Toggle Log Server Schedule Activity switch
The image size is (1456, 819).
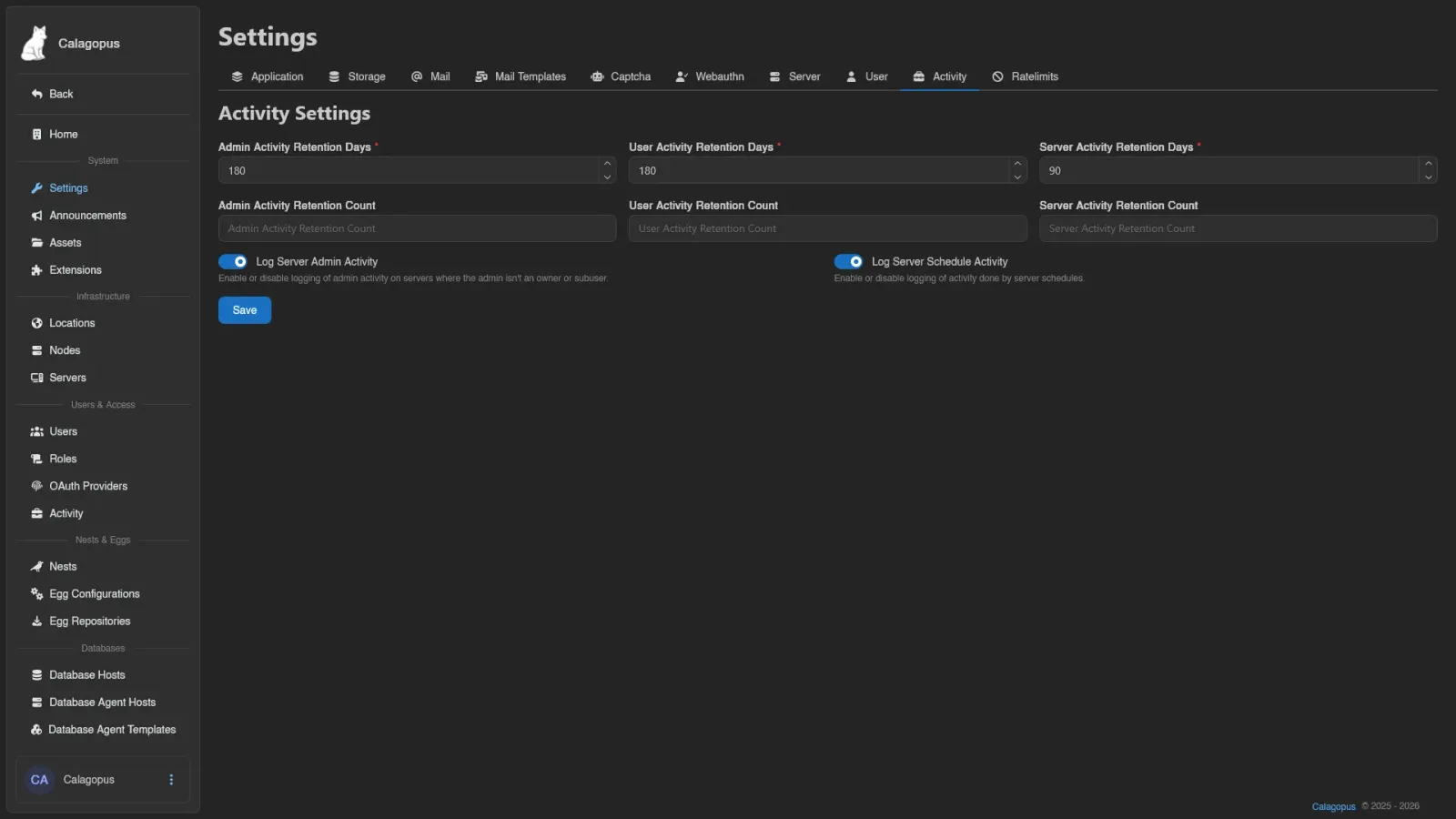click(x=848, y=261)
